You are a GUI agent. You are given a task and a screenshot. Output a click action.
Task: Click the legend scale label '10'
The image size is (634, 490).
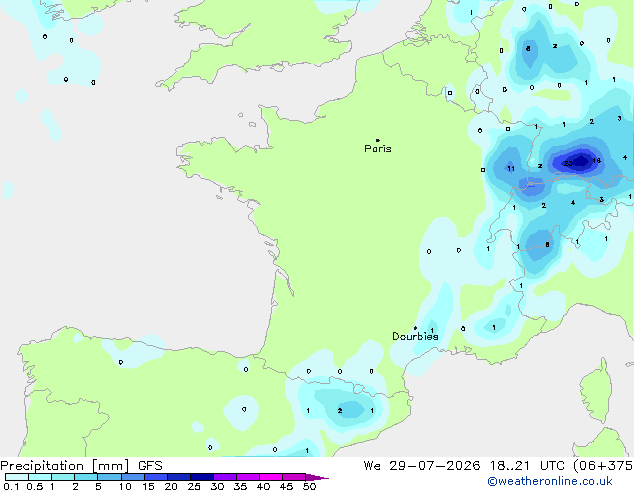coord(125,486)
